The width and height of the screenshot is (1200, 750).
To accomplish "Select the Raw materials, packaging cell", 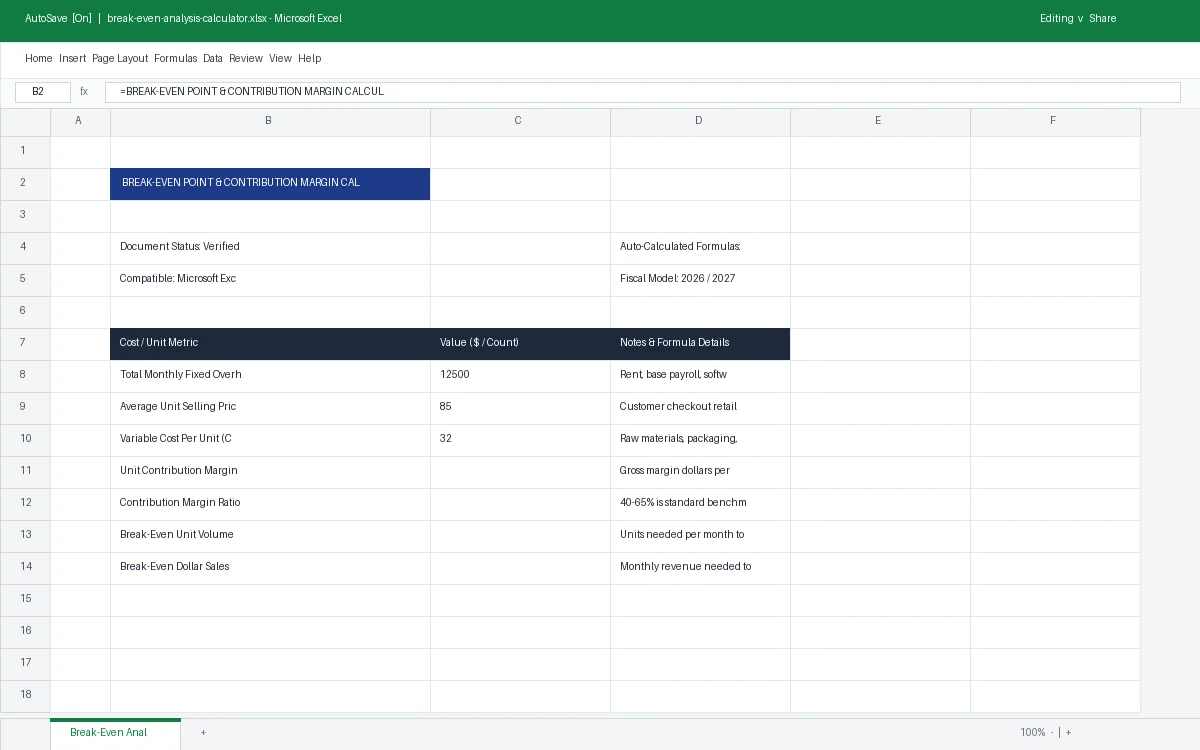I will pyautogui.click(x=700, y=439).
